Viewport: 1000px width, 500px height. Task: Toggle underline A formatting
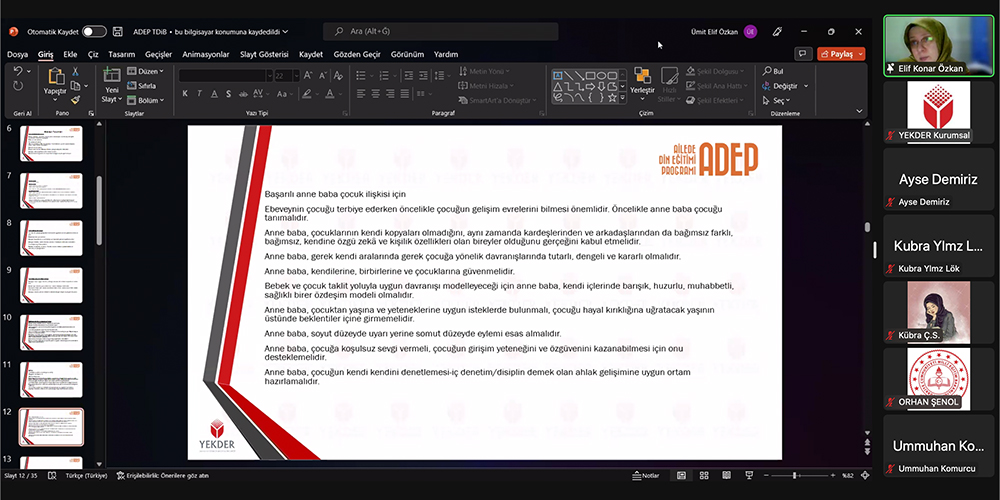pos(213,94)
